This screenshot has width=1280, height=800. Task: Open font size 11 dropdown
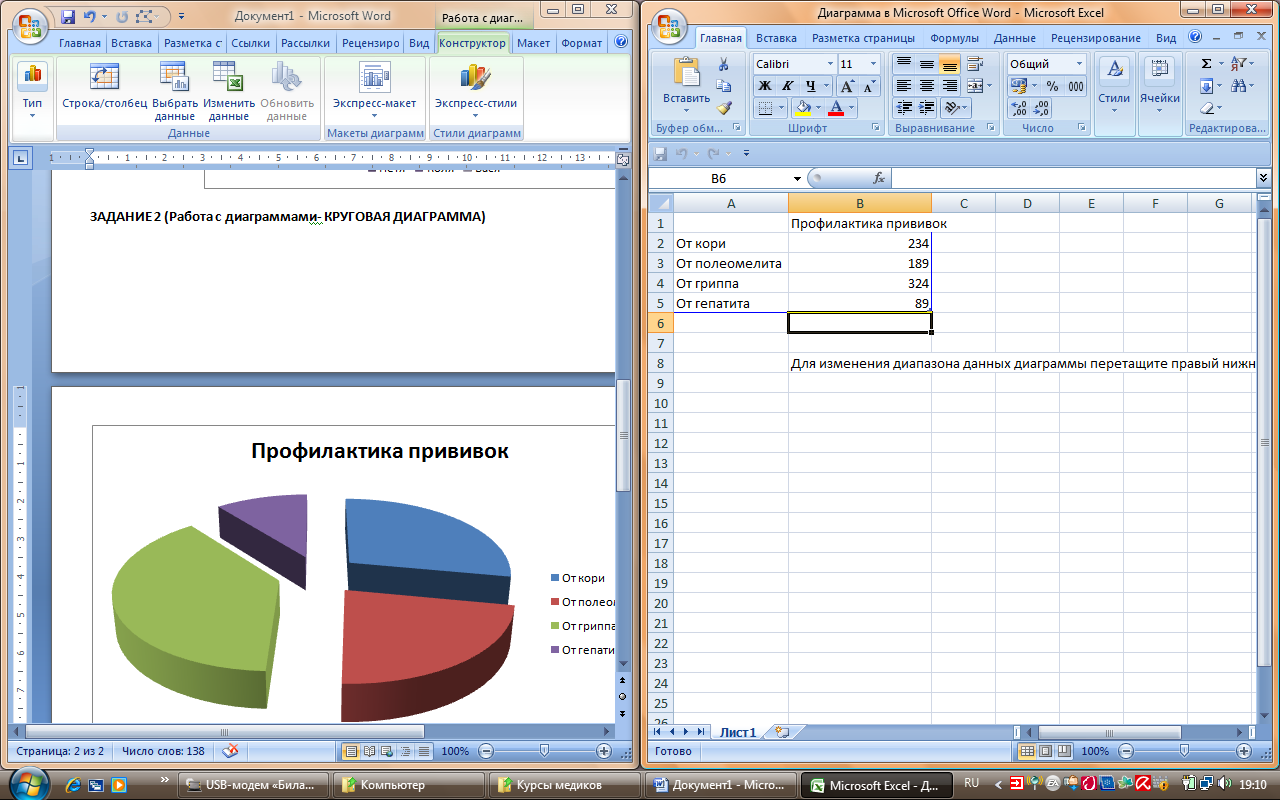873,64
